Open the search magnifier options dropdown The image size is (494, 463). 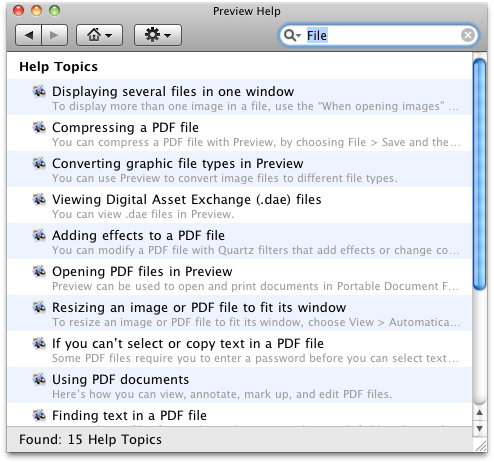point(292,35)
